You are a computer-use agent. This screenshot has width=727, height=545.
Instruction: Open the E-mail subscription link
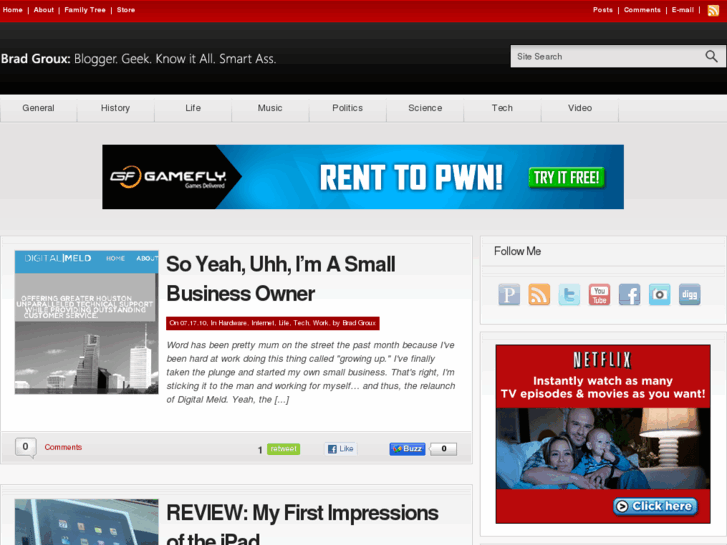682,10
